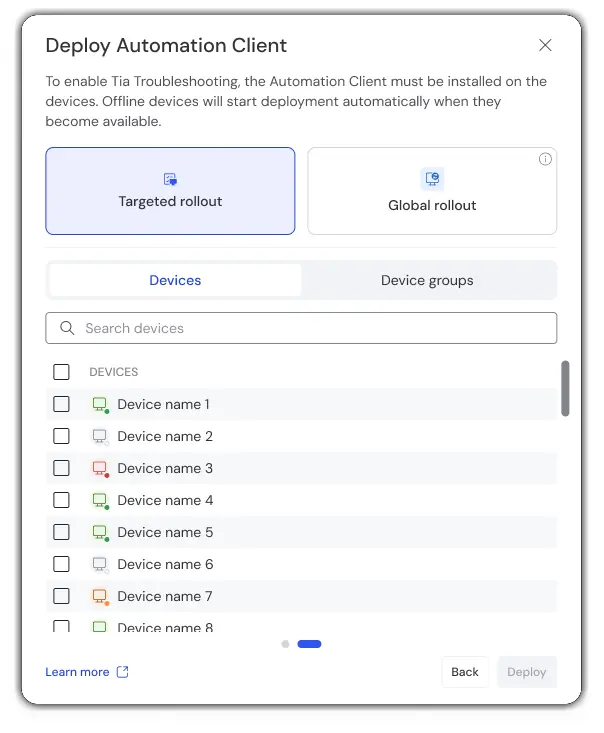The image size is (604, 733).
Task: Switch to the Device groups tab
Action: [427, 280]
